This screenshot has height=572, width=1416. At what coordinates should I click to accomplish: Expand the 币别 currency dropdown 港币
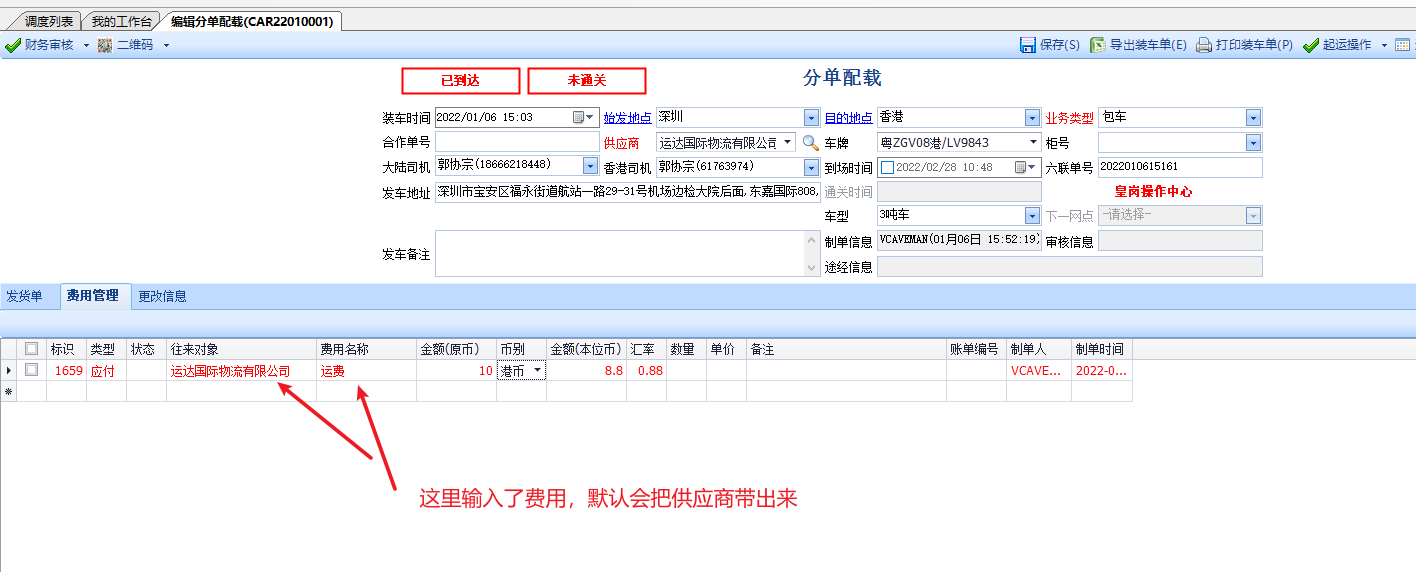tap(538, 370)
